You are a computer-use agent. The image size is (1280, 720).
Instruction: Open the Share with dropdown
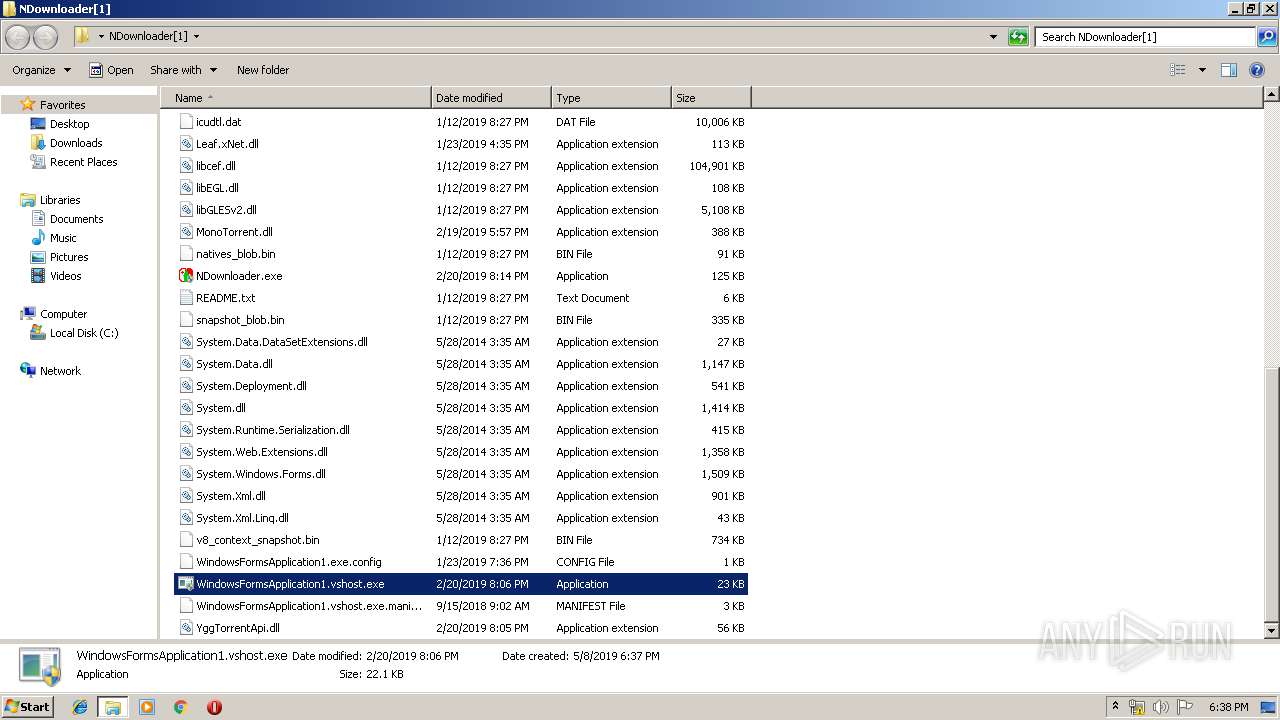[183, 70]
